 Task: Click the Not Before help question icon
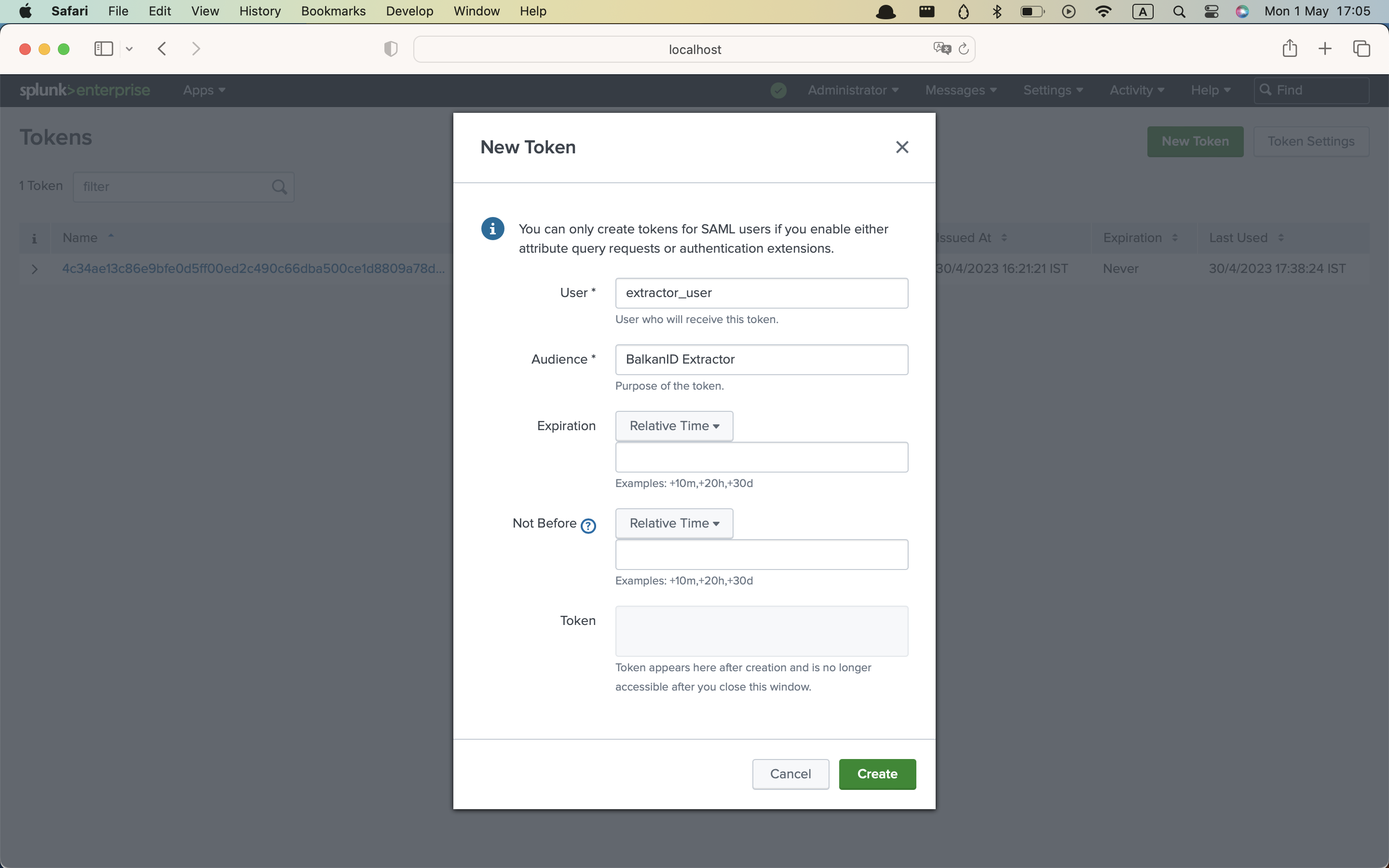click(x=588, y=525)
